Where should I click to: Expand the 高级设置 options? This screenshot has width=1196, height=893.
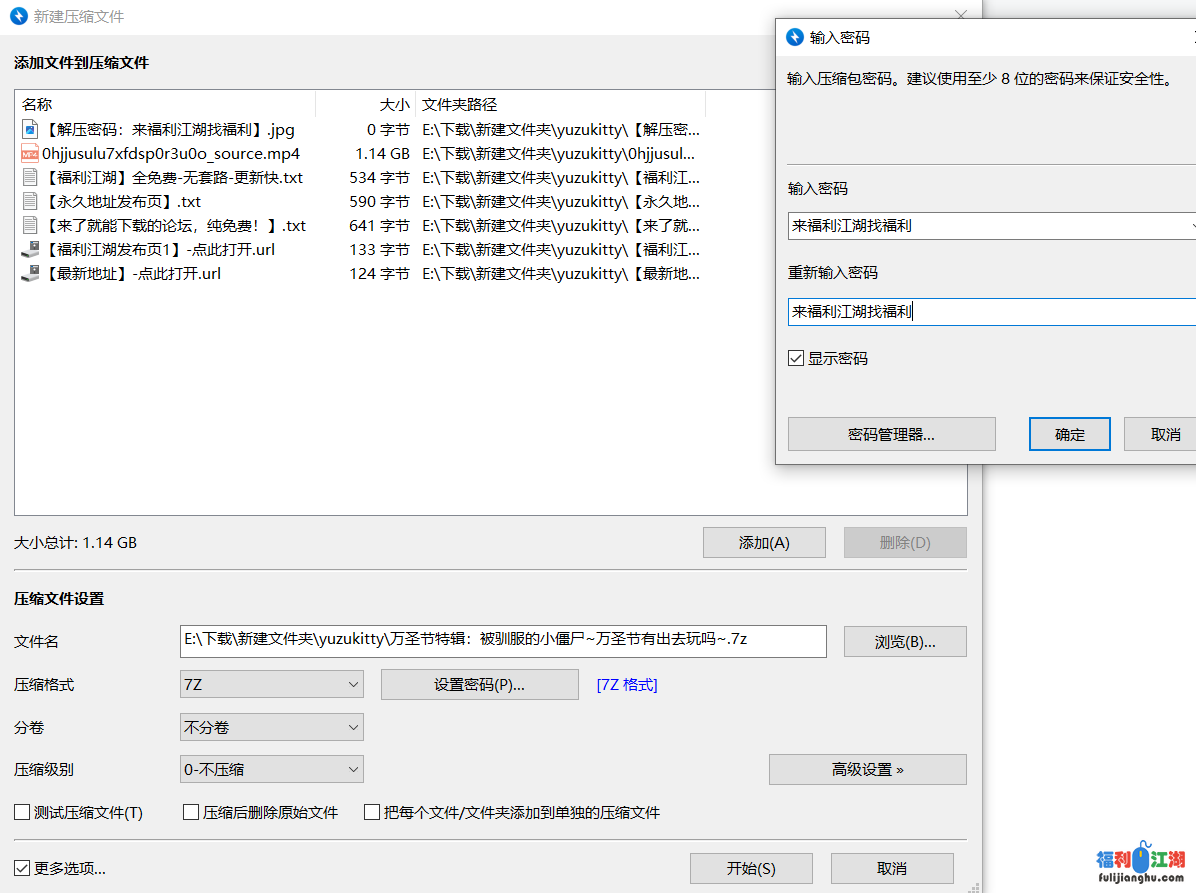(866, 769)
